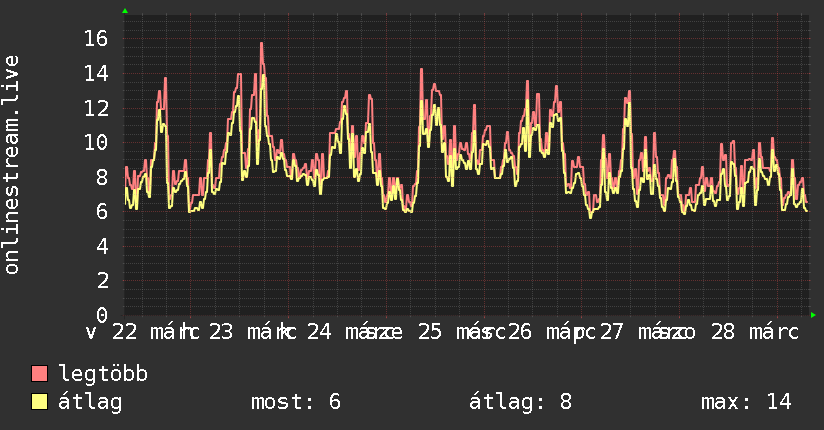Click the y-axis label 2

pyautogui.click(x=102, y=281)
